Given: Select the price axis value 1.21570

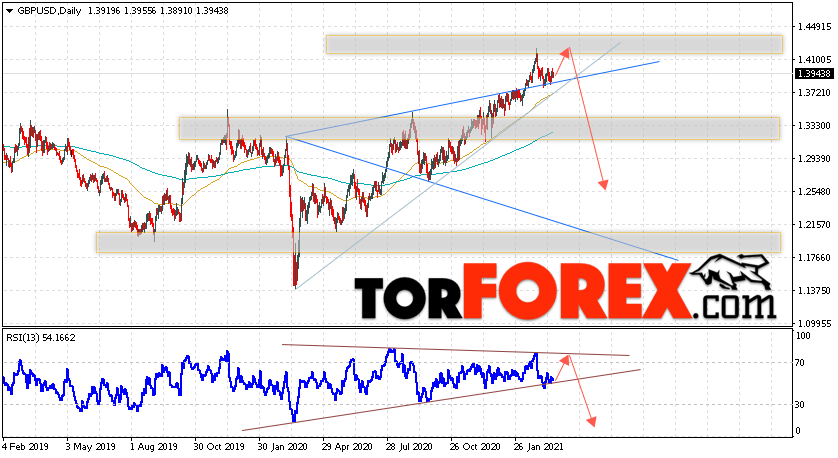Looking at the screenshot, I should tap(814, 225).
